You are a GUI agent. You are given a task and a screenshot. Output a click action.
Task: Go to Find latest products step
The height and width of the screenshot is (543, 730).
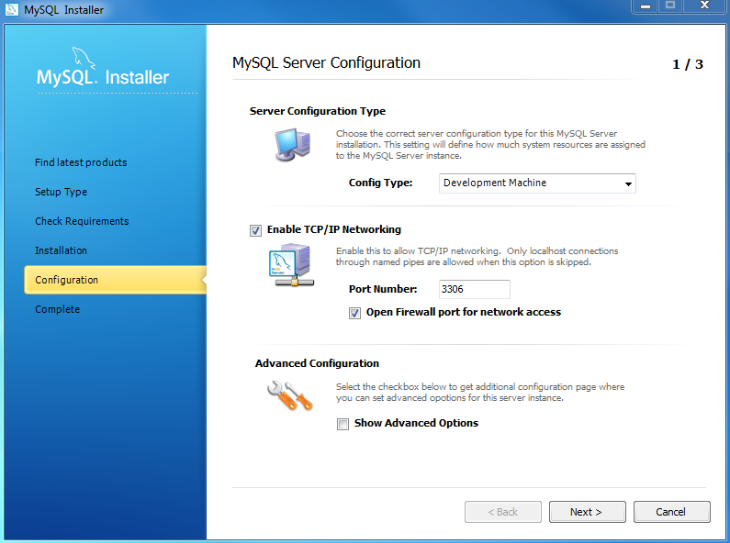[81, 163]
